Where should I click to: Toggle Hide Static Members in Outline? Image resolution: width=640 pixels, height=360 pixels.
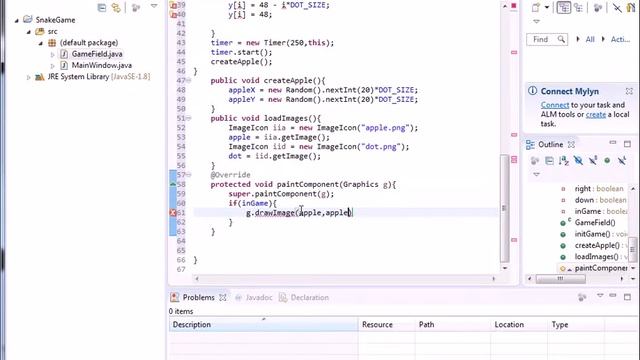click(593, 161)
